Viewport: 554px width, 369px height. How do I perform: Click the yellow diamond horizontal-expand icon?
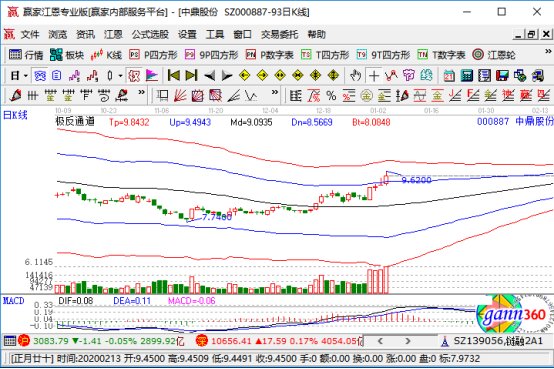click(280, 76)
